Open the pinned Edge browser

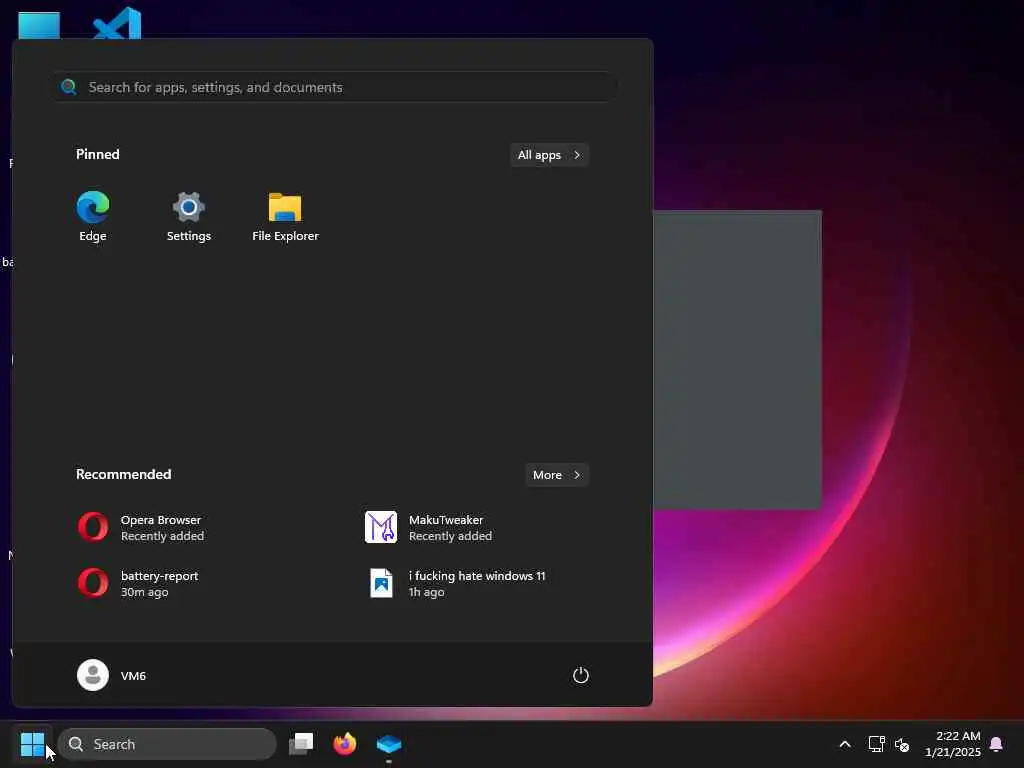tap(93, 217)
